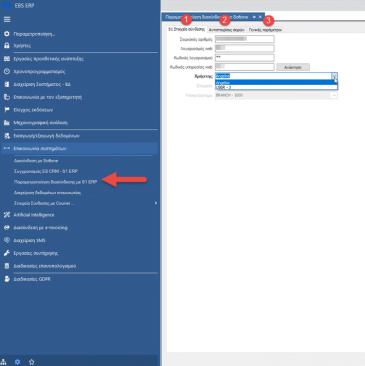The image size is (365, 366).
Task: Choose Angelos in the Χρήστης dropdown list
Action: point(276,82)
